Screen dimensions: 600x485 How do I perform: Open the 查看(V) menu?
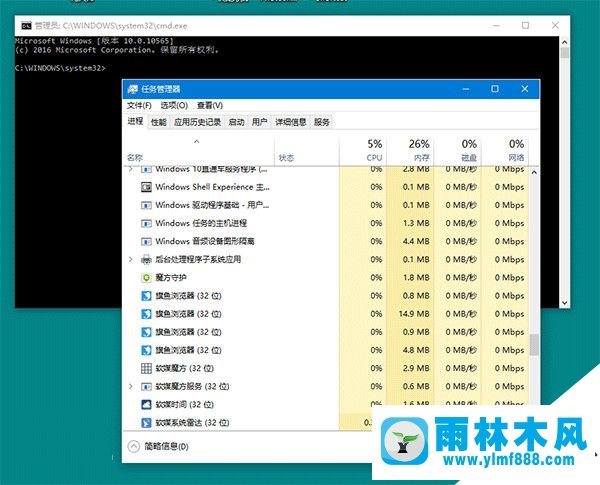point(210,105)
